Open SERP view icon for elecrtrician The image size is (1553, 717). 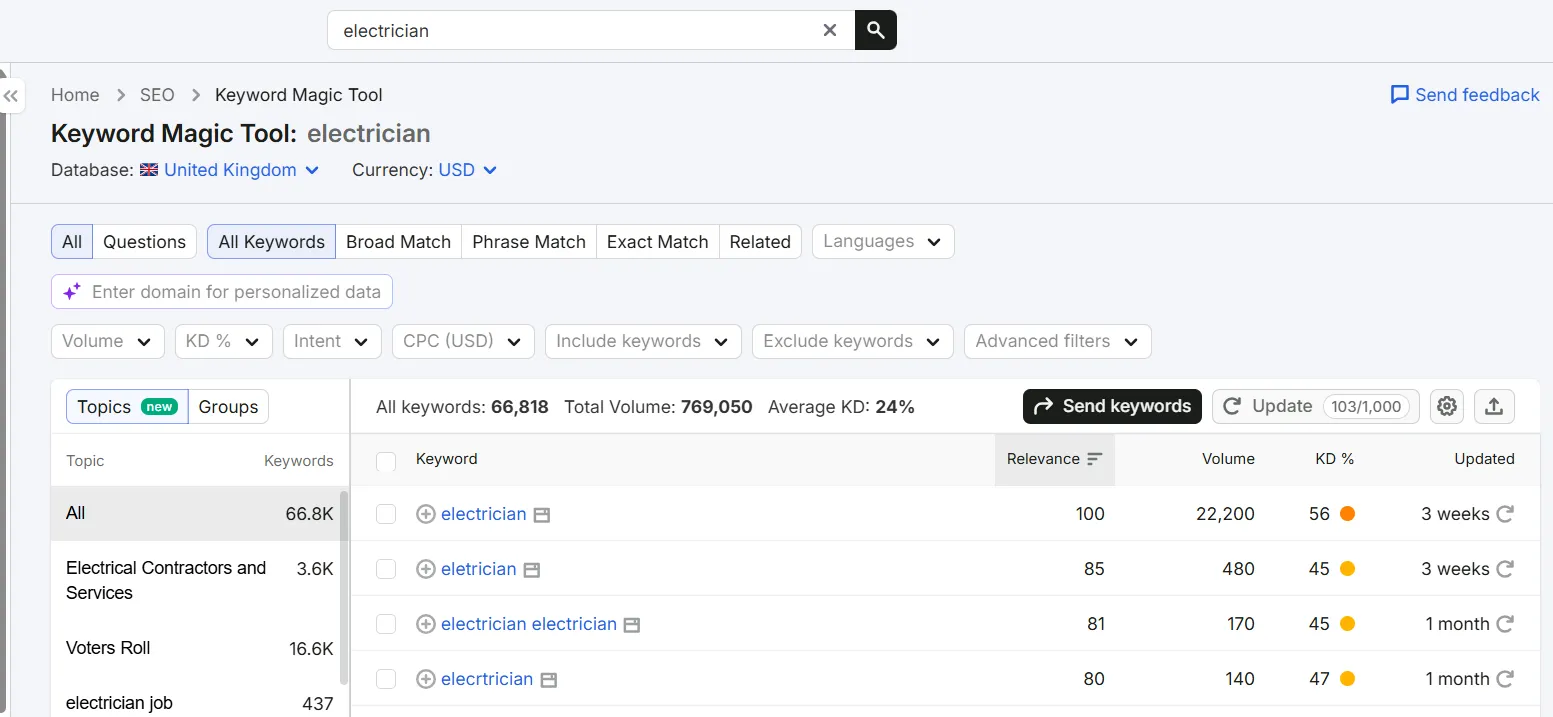point(548,680)
